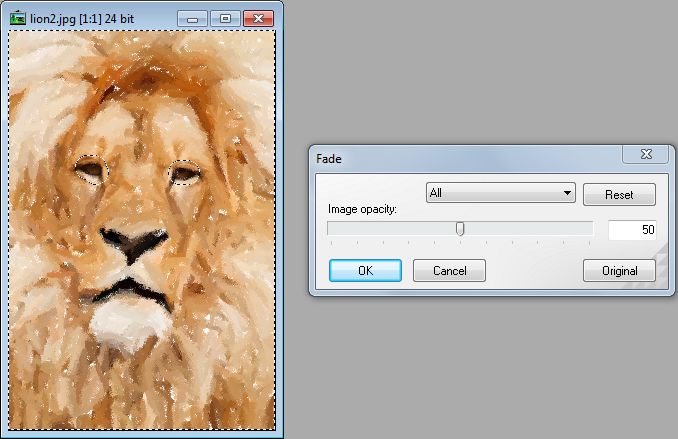Click the Image opacity slider handle
Image resolution: width=678 pixels, height=439 pixels.
460,229
